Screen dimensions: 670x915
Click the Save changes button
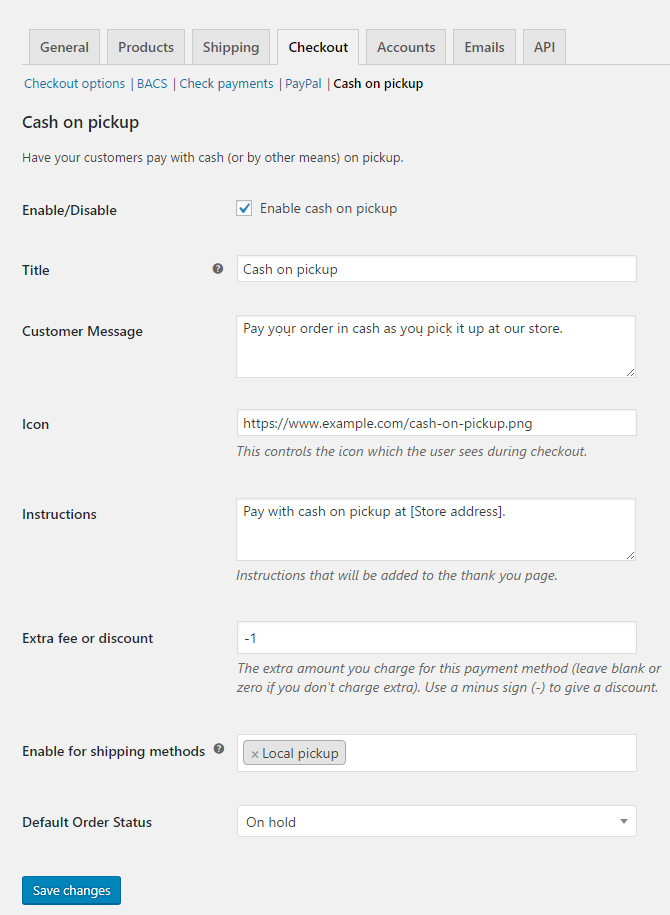[x=71, y=890]
